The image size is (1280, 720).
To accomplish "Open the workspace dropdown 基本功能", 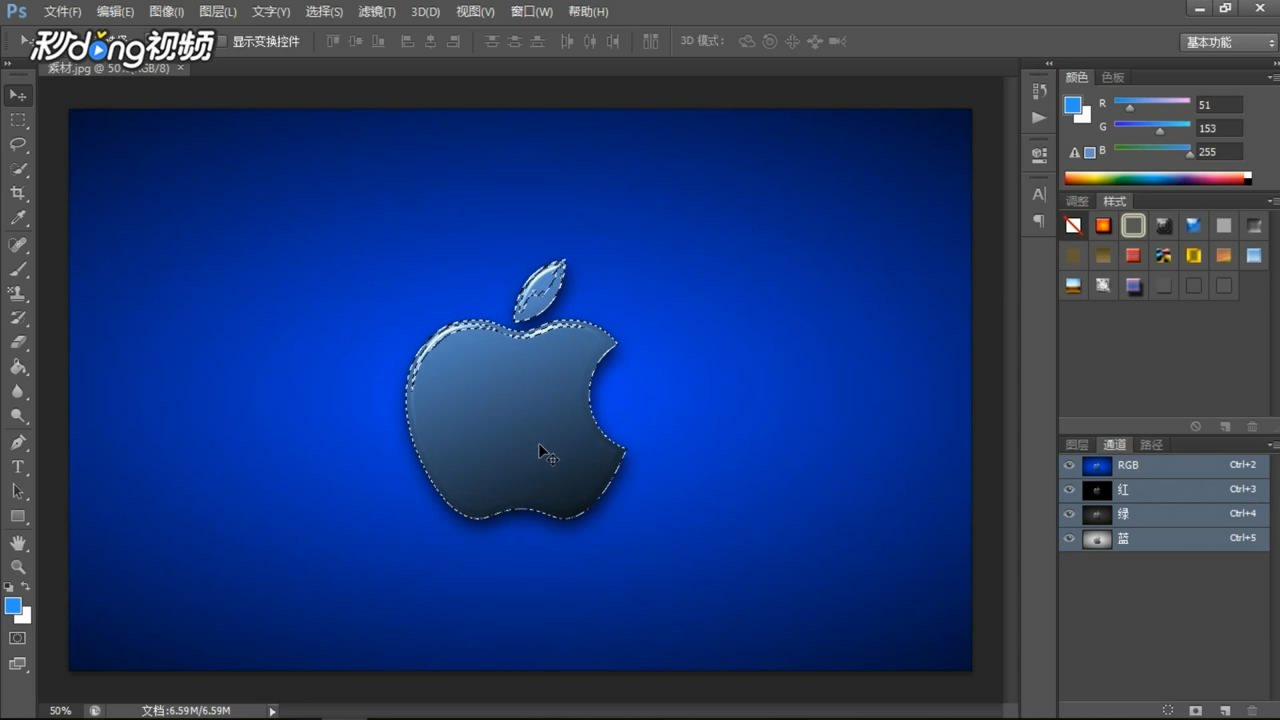I will 1229,42.
